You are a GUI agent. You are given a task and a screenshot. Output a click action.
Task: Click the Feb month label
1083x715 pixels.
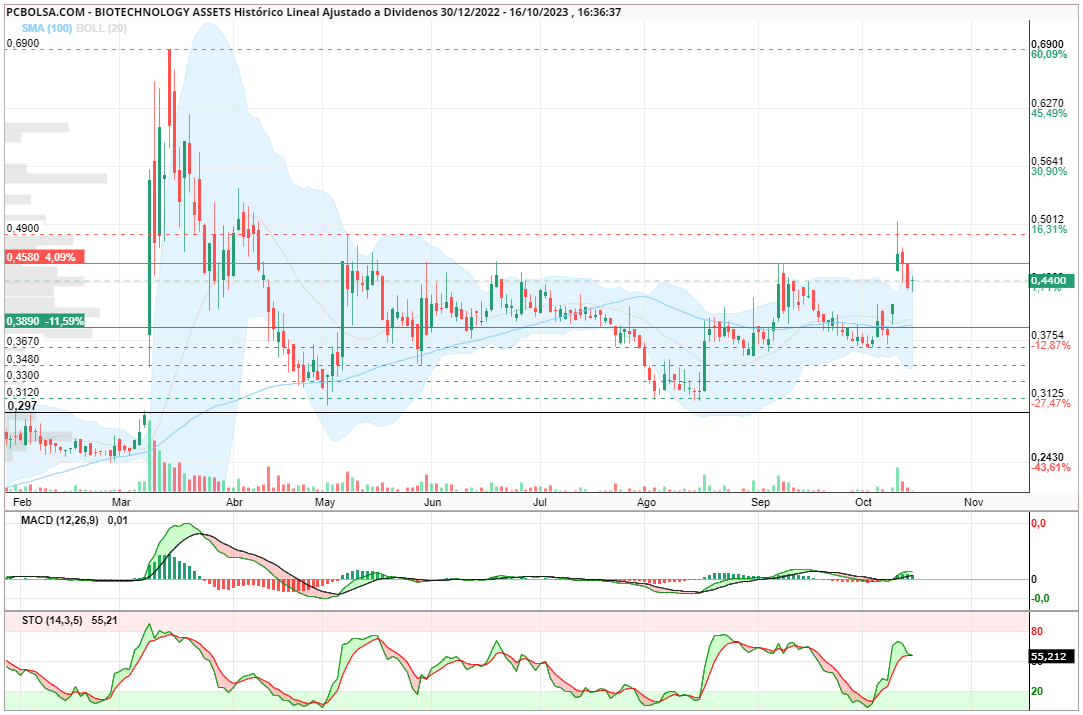coord(23,502)
